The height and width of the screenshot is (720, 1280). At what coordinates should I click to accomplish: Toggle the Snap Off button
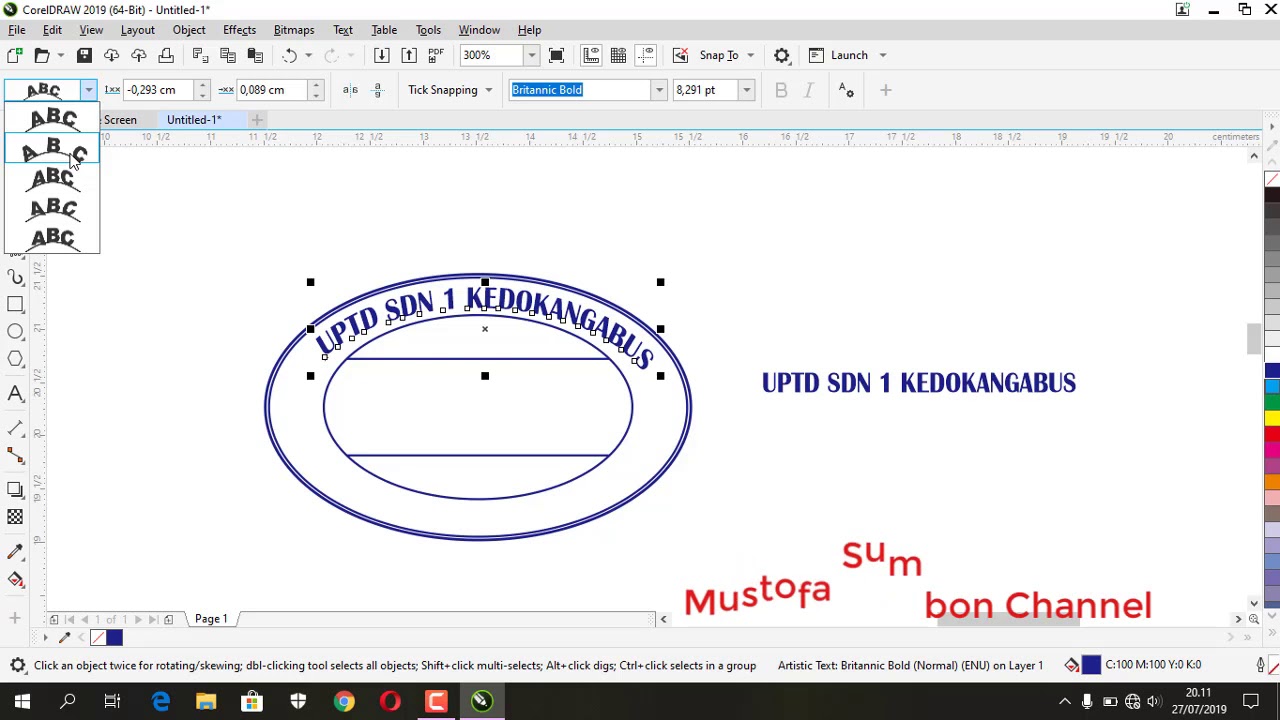680,55
